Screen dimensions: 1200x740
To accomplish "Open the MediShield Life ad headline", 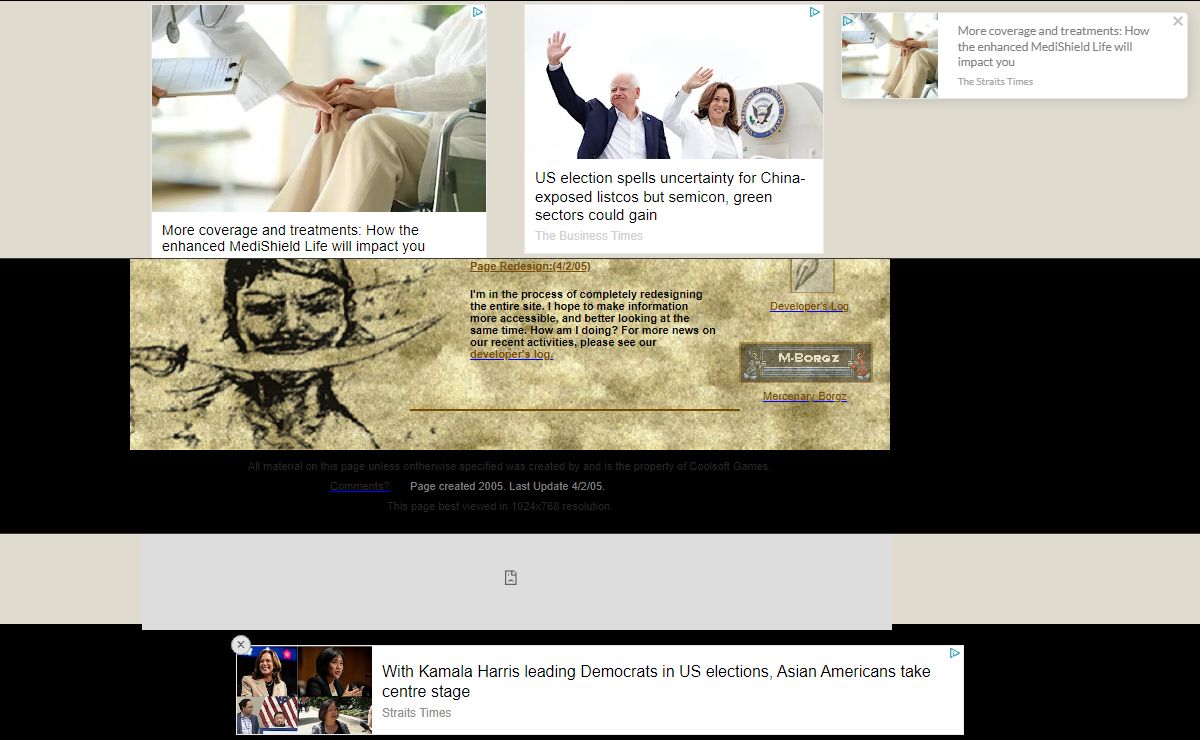I will tap(294, 238).
